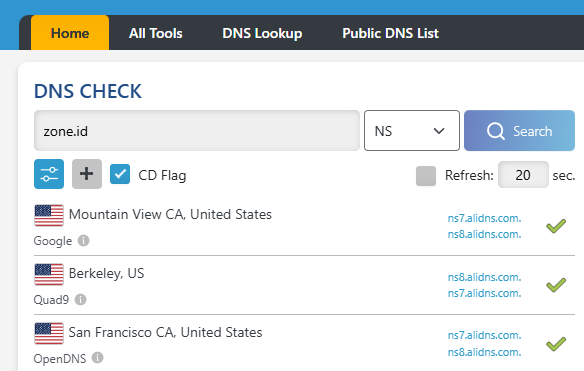Click Mountain View CA, United States text
Viewport: 584px width, 371px height.
[x=170, y=215]
